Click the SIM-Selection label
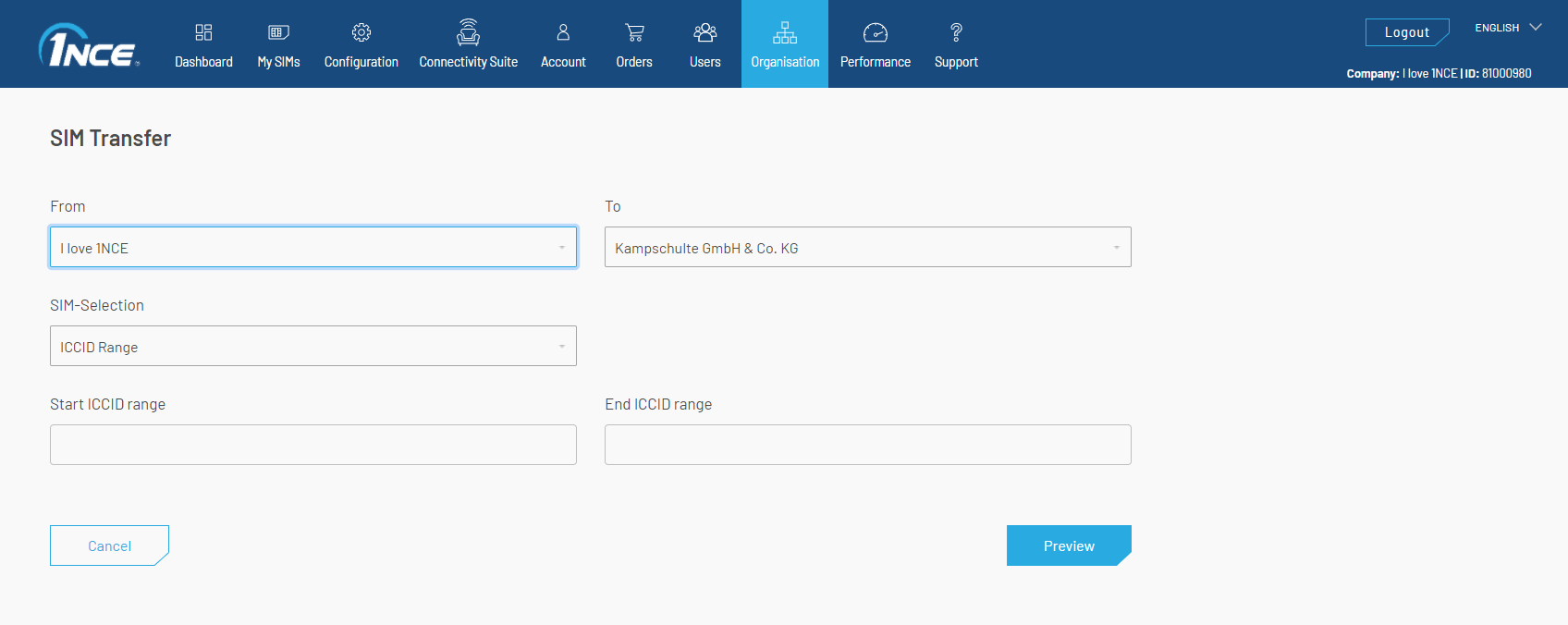Screen dimensions: 1568x625 (x=97, y=305)
